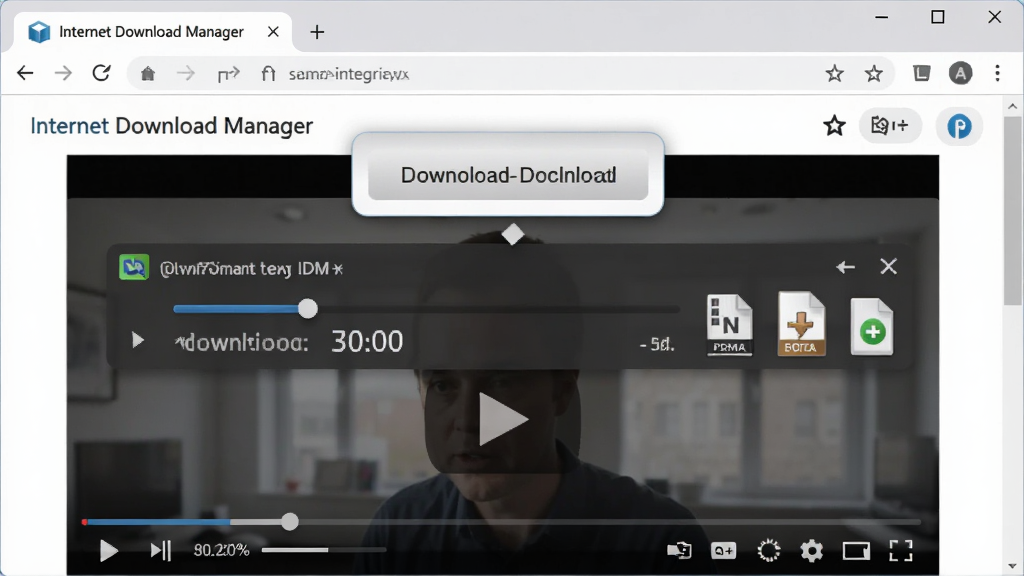
Task: Click the small play arrow in IDM panel
Action: point(137,340)
